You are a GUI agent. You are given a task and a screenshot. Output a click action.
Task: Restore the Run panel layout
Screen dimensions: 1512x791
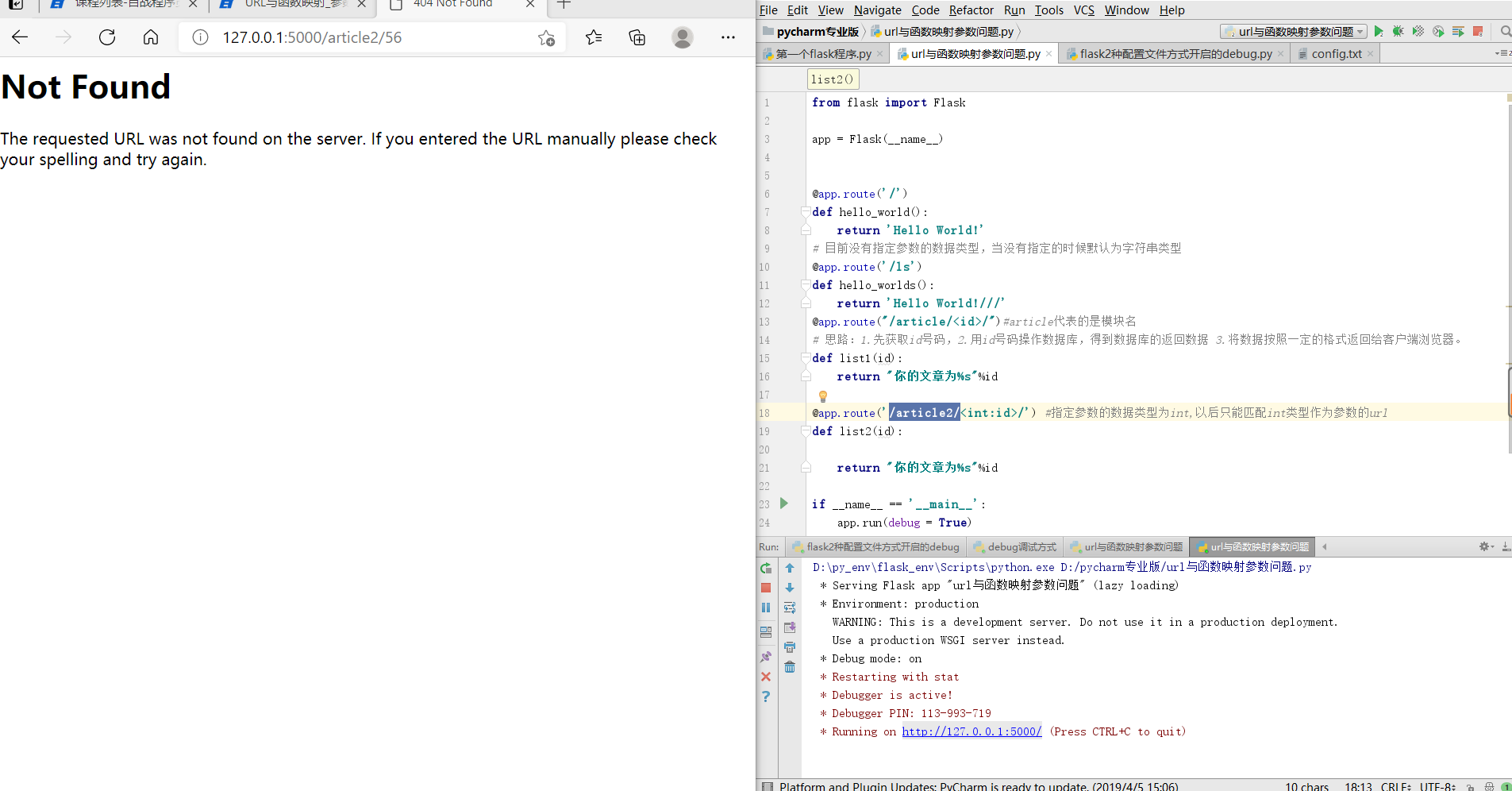tap(766, 632)
